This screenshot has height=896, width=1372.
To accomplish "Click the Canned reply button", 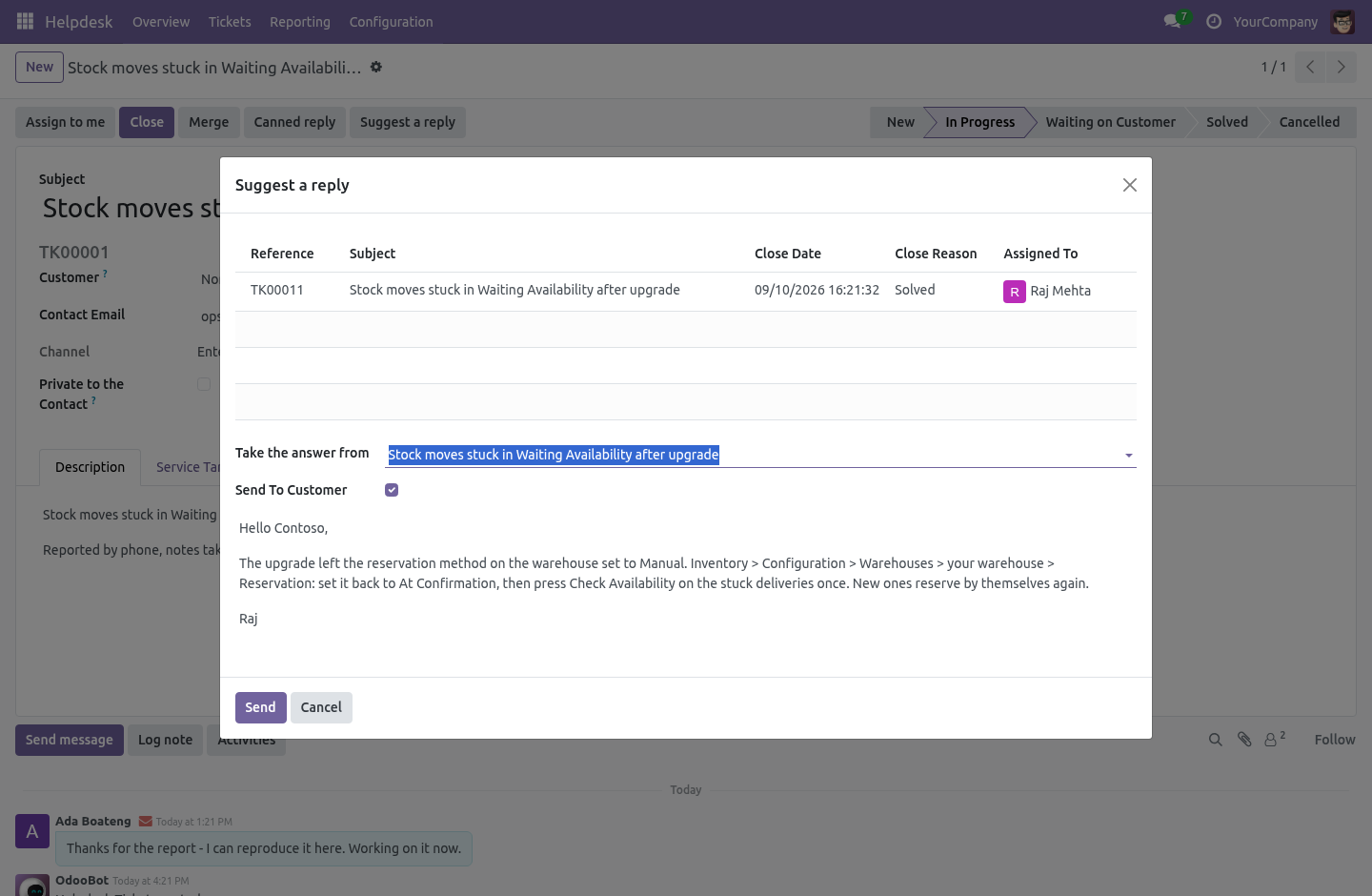I will pos(294,122).
